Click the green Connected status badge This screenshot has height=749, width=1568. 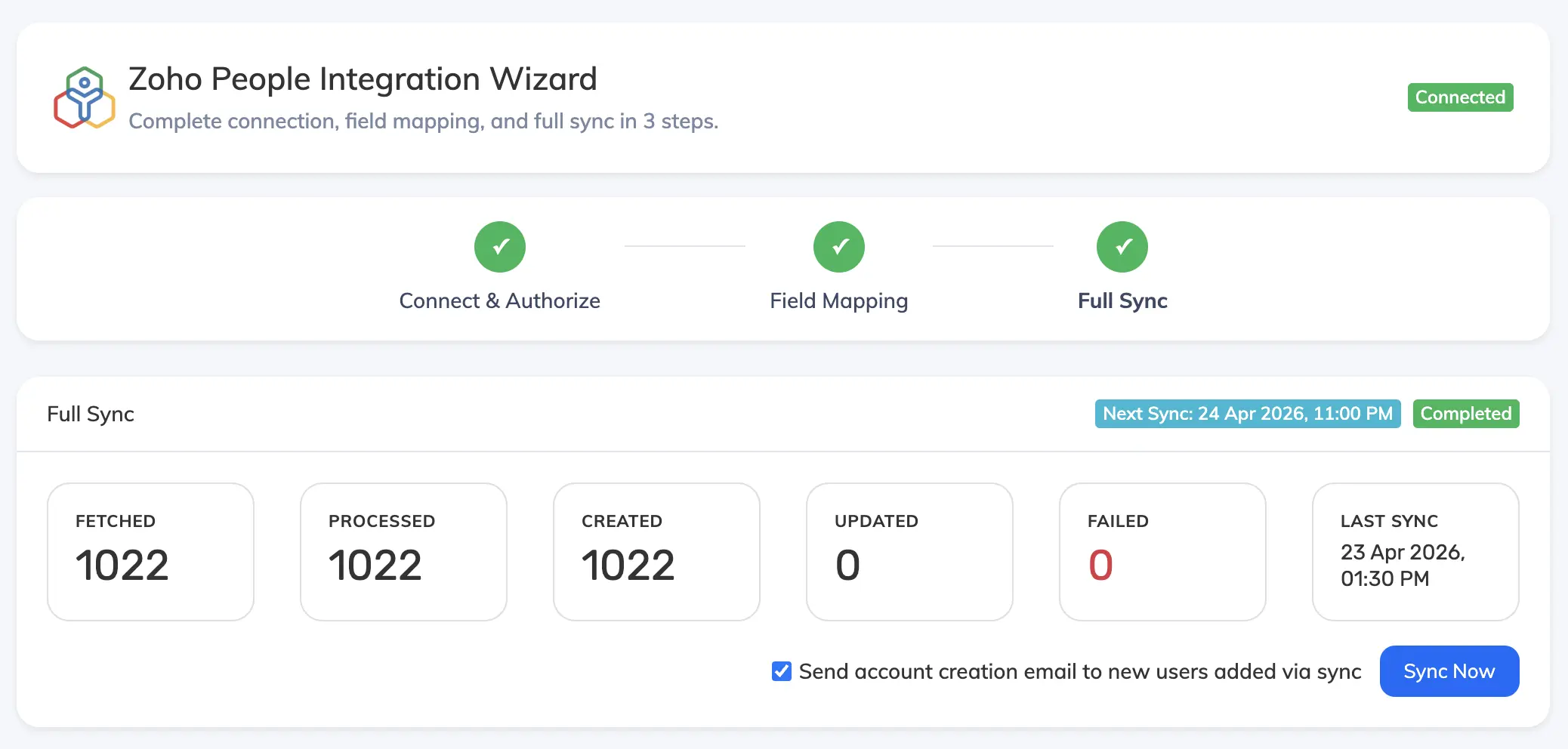point(1461,97)
